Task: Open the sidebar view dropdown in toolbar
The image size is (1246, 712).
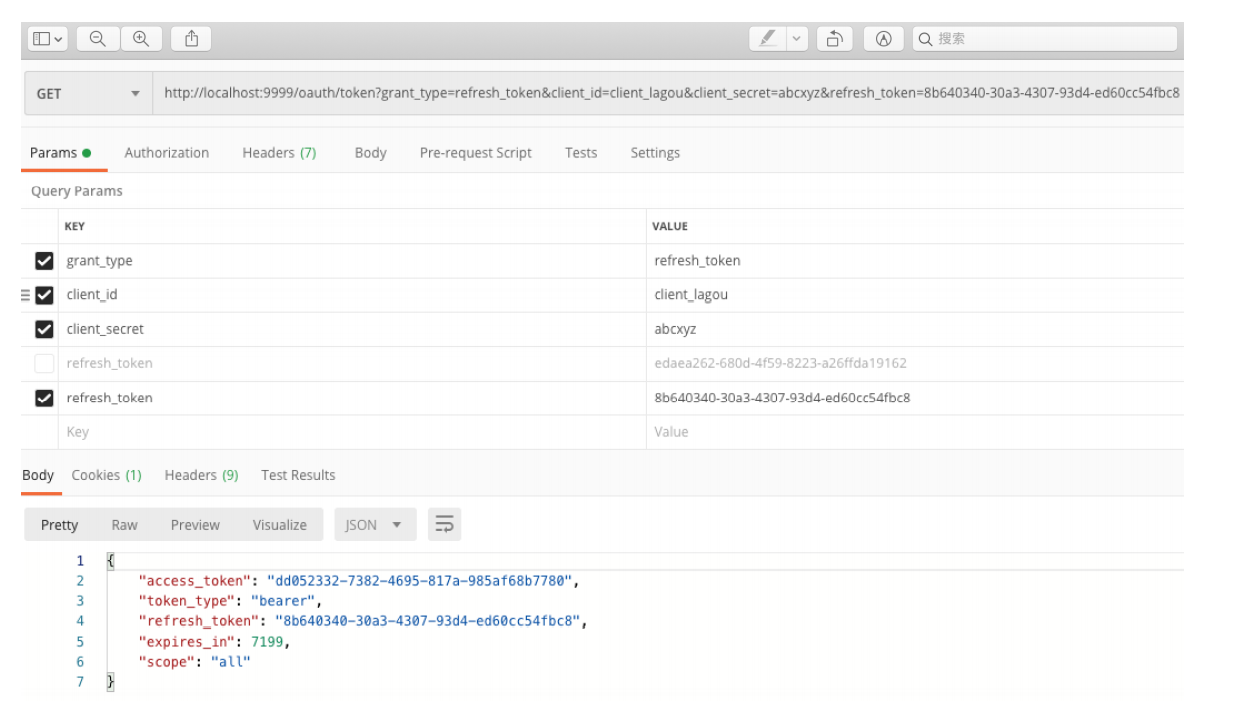Action: click(47, 38)
